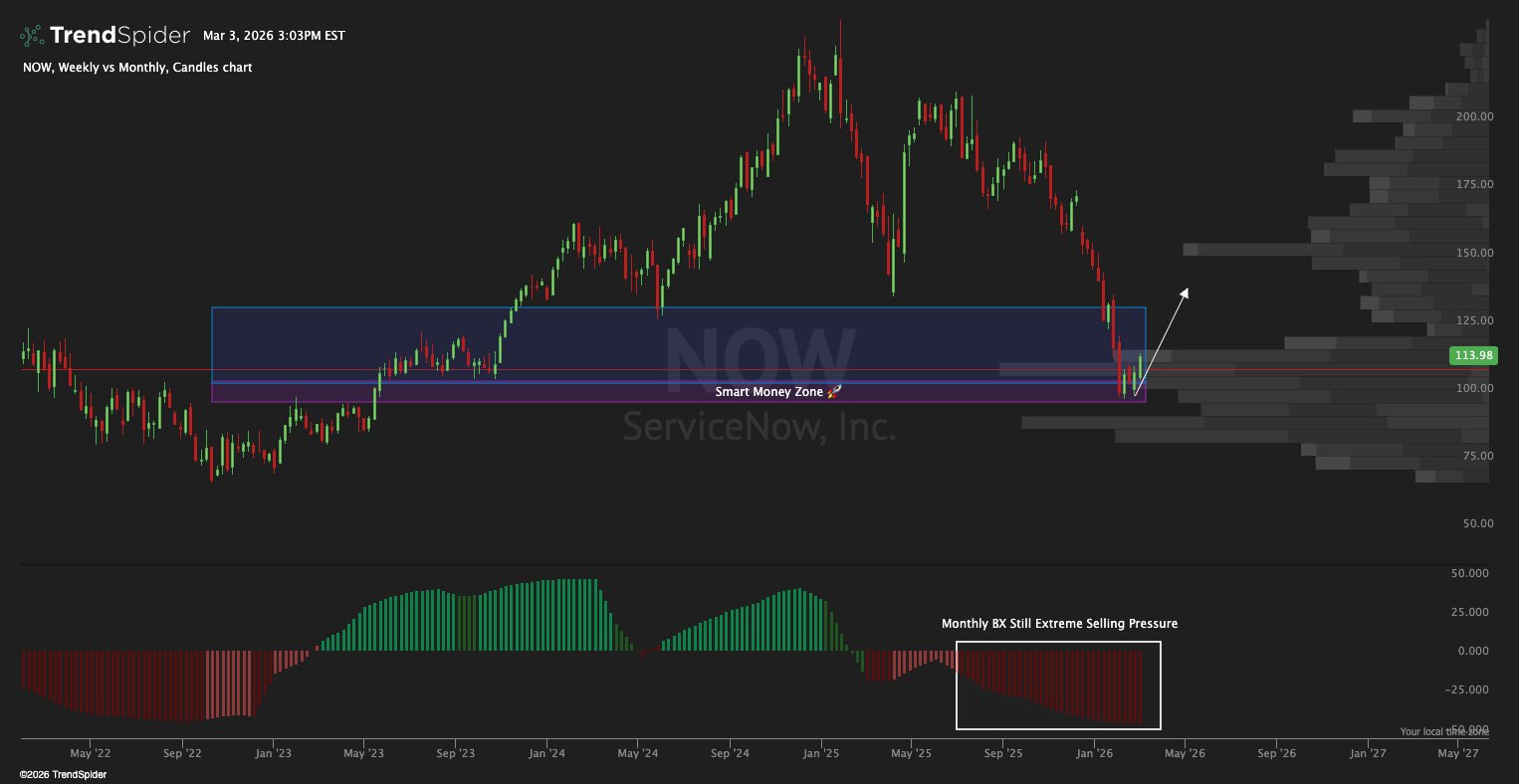Click the May '27 time axis label
This screenshot has height=784, width=1519.
(x=1458, y=753)
